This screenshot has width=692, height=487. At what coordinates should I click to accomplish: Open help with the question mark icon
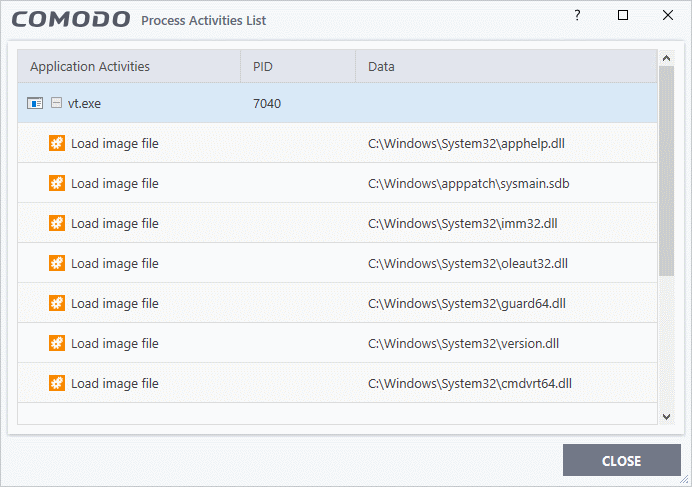(577, 15)
